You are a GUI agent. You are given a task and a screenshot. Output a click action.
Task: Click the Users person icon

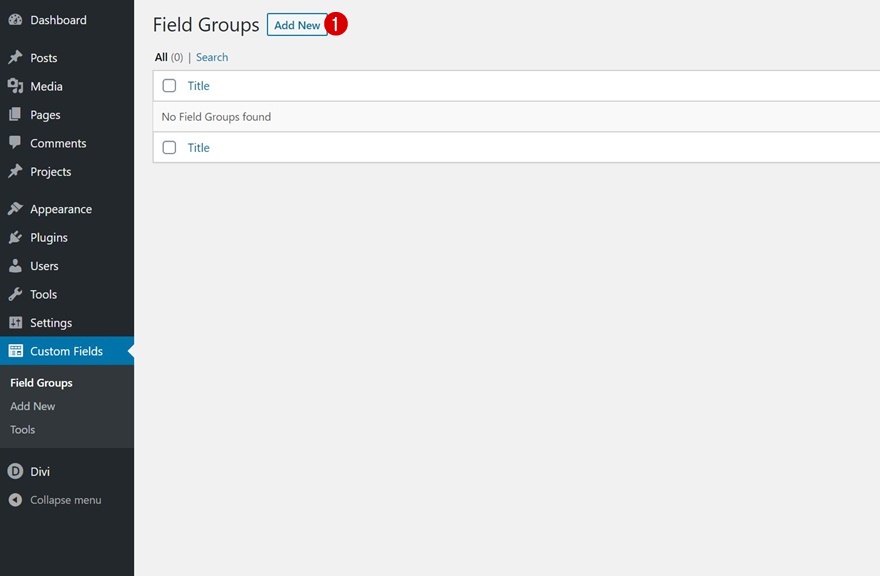[15, 266]
